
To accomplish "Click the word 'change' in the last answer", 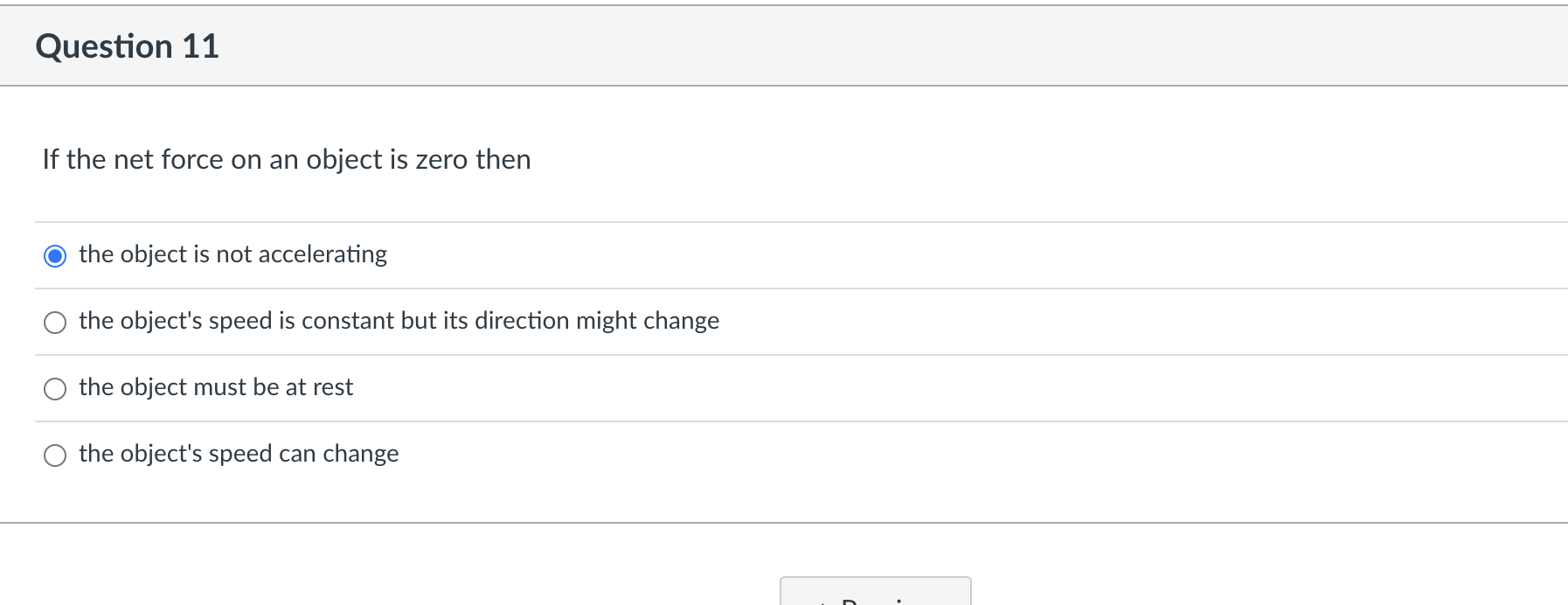I will 360,454.
